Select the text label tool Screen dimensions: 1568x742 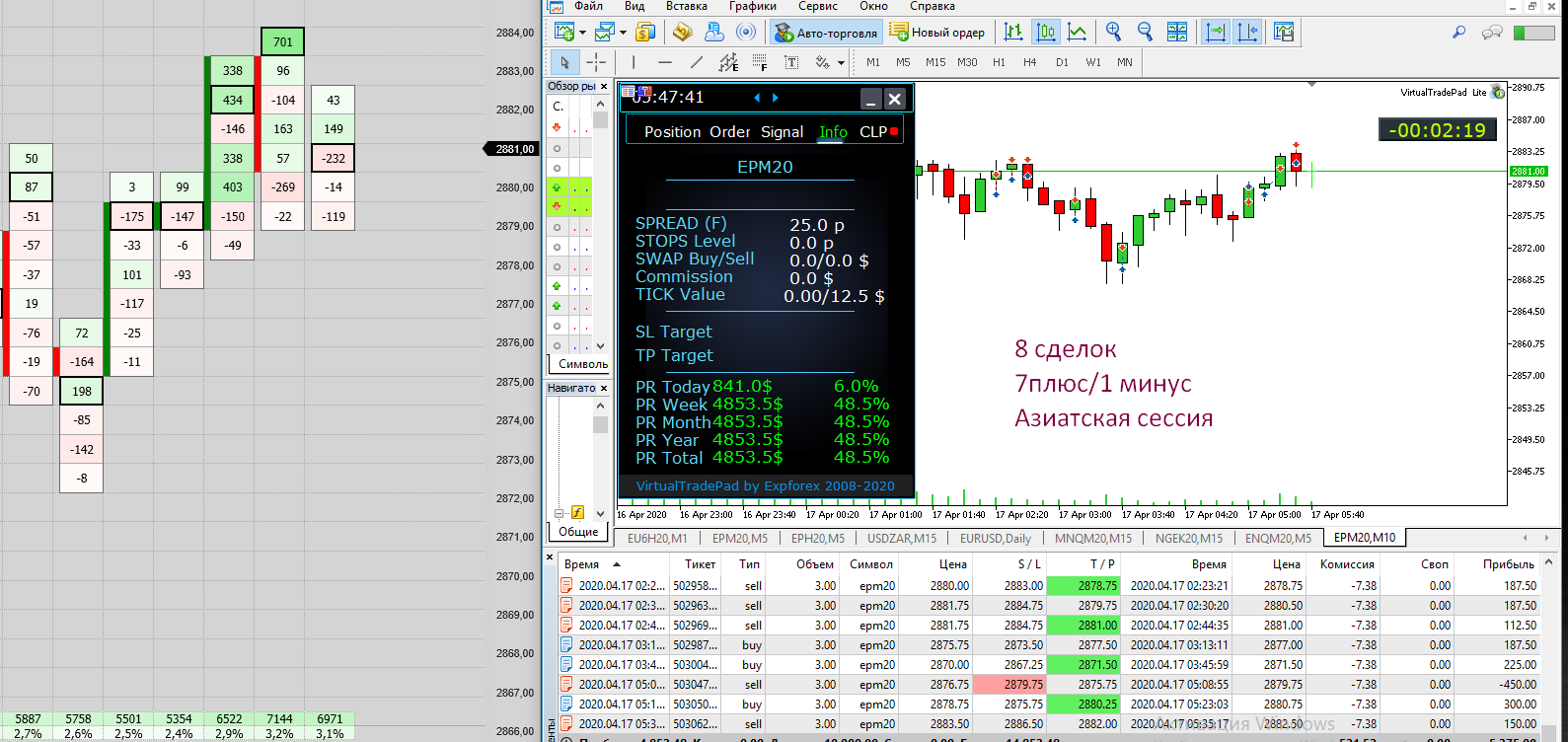pos(791,62)
